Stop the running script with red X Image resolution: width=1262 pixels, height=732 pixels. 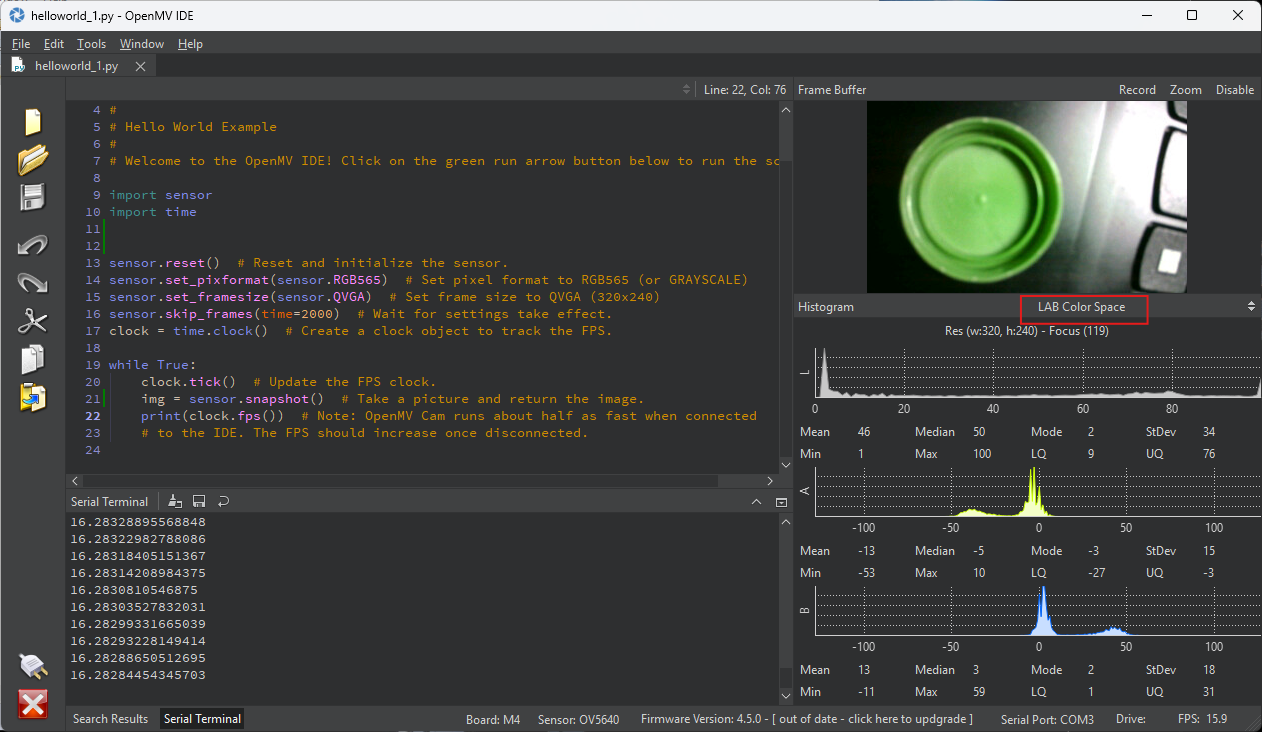tap(33, 704)
